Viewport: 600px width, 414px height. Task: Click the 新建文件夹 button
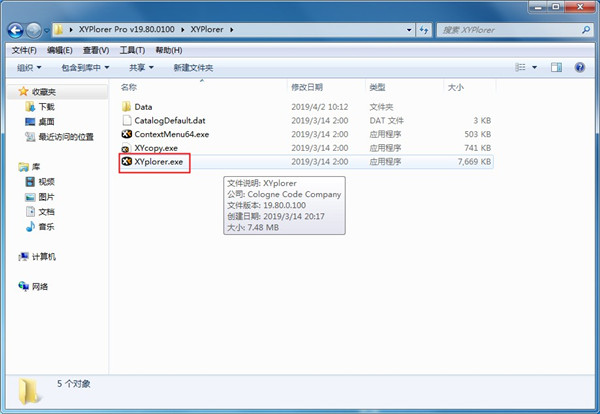(193, 68)
